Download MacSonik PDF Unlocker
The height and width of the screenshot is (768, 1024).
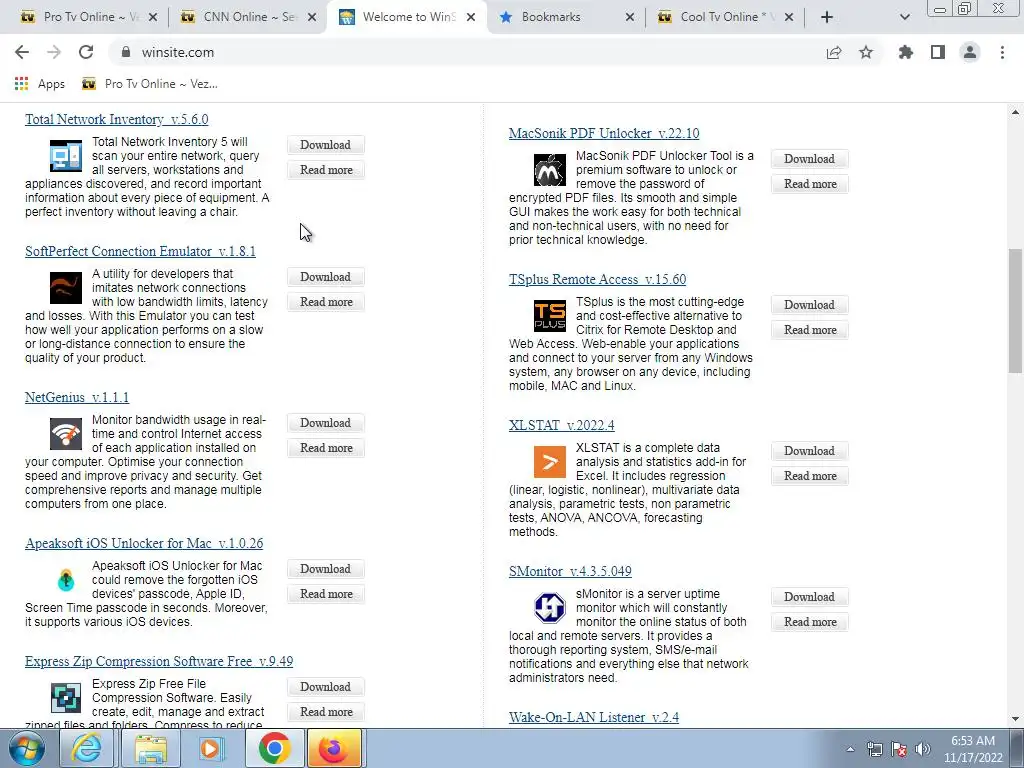click(809, 159)
